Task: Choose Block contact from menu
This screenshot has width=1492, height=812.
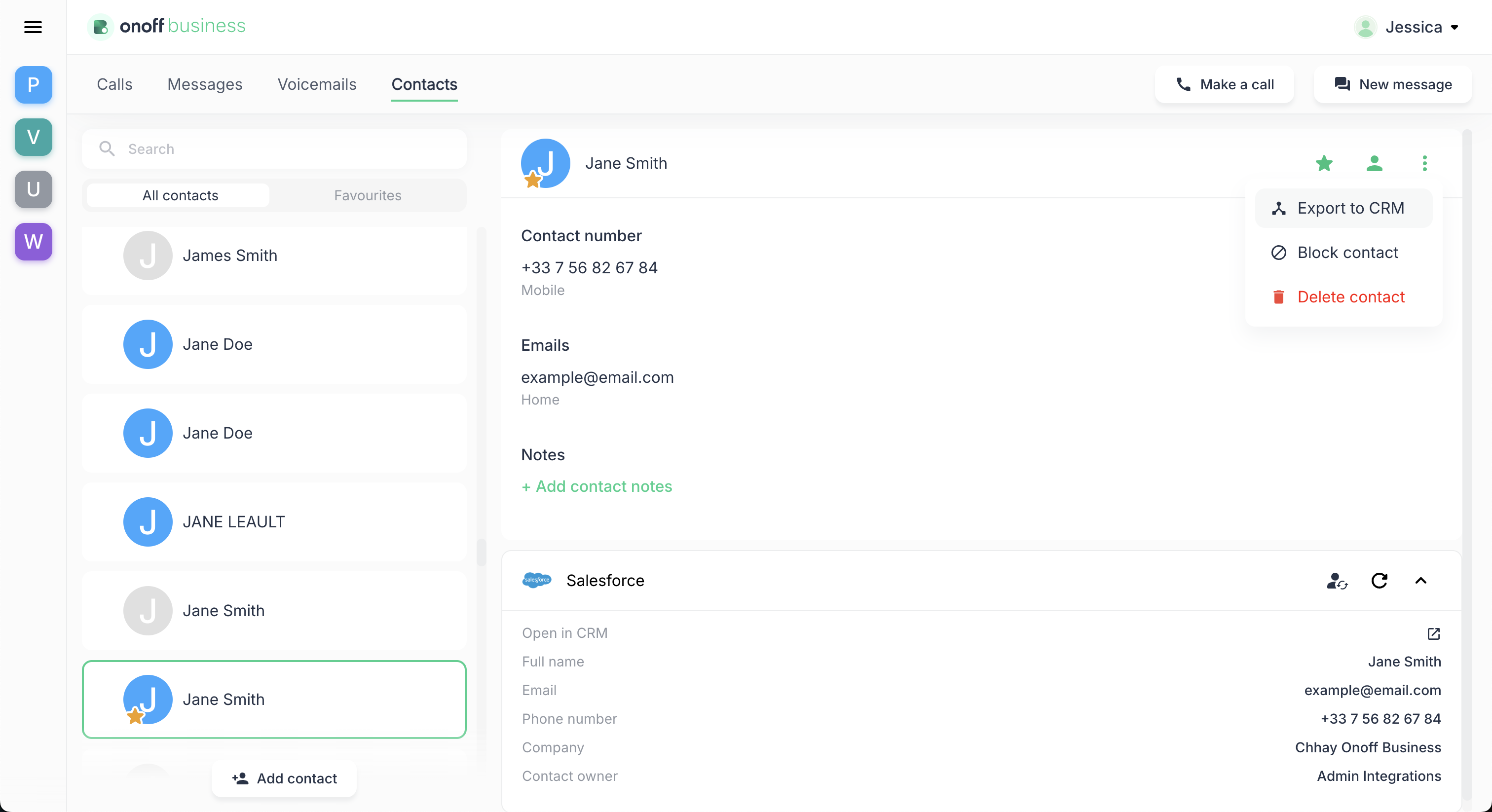Action: pos(1343,253)
